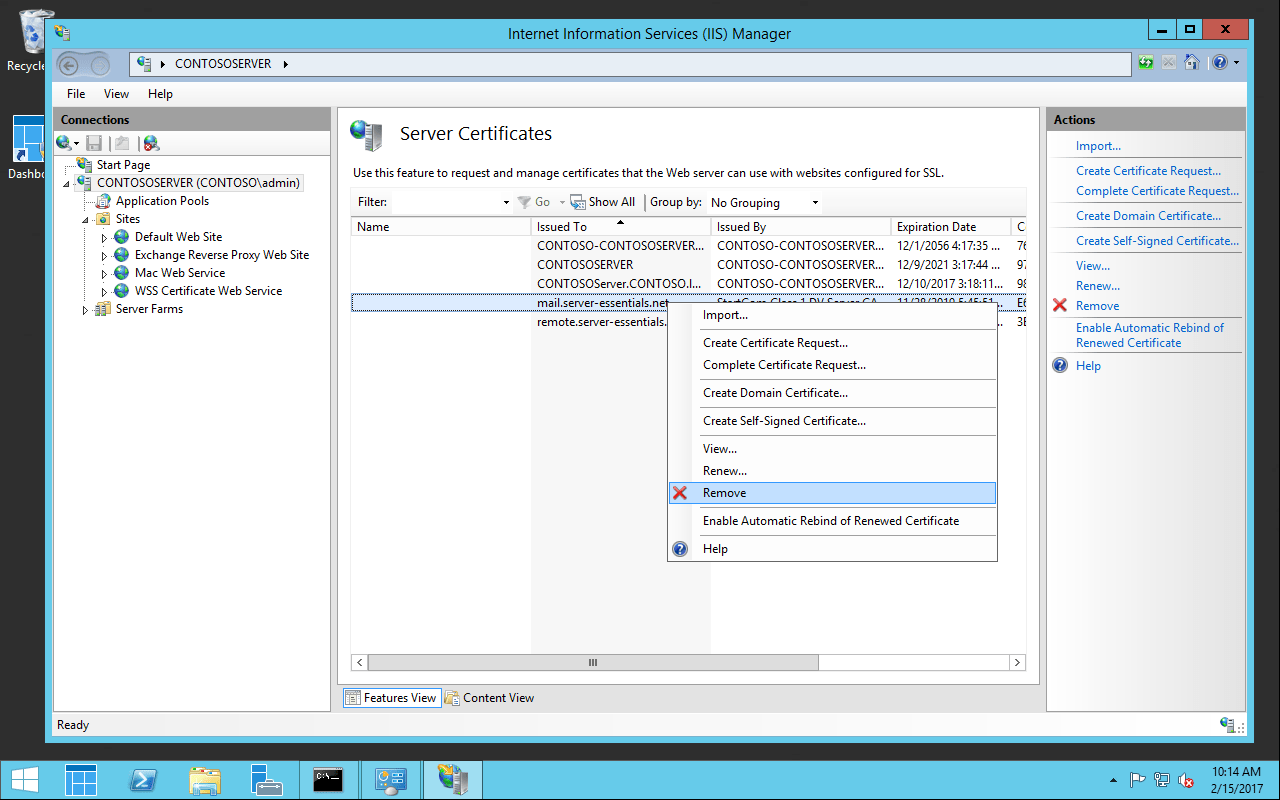This screenshot has height=800, width=1280.
Task: Open the Filter dropdown arrow
Action: (506, 202)
